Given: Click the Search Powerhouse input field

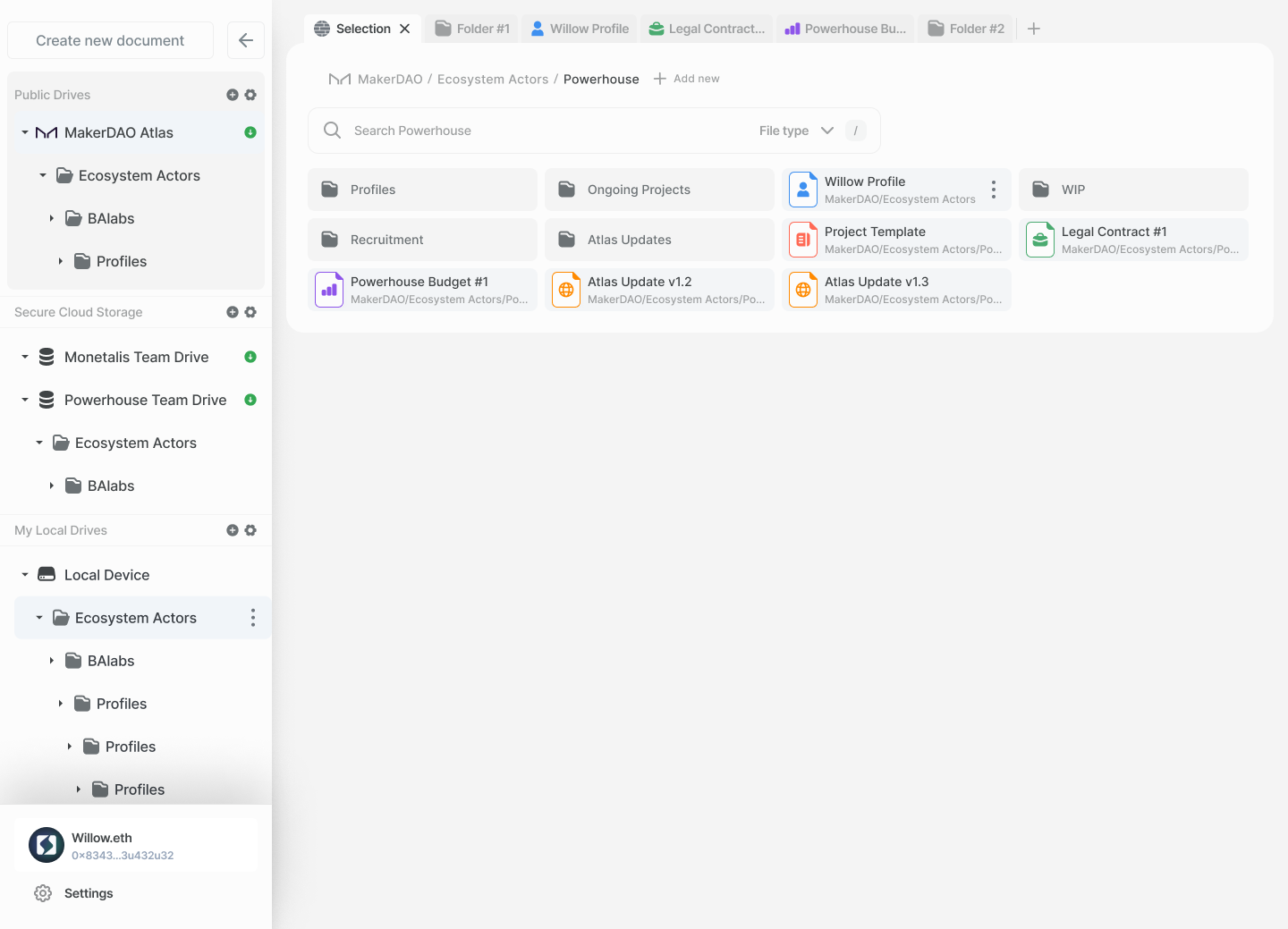Looking at the screenshot, I should point(537,131).
